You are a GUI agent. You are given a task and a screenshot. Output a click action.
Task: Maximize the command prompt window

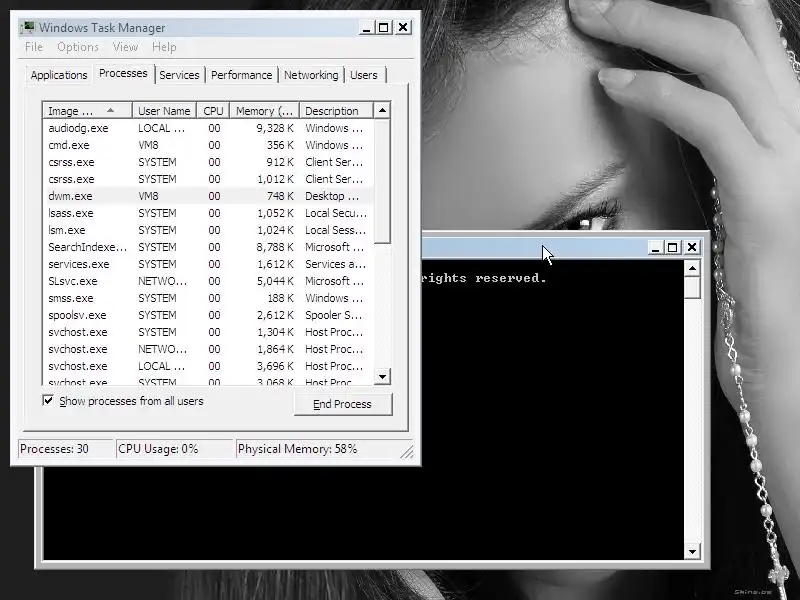[673, 247]
